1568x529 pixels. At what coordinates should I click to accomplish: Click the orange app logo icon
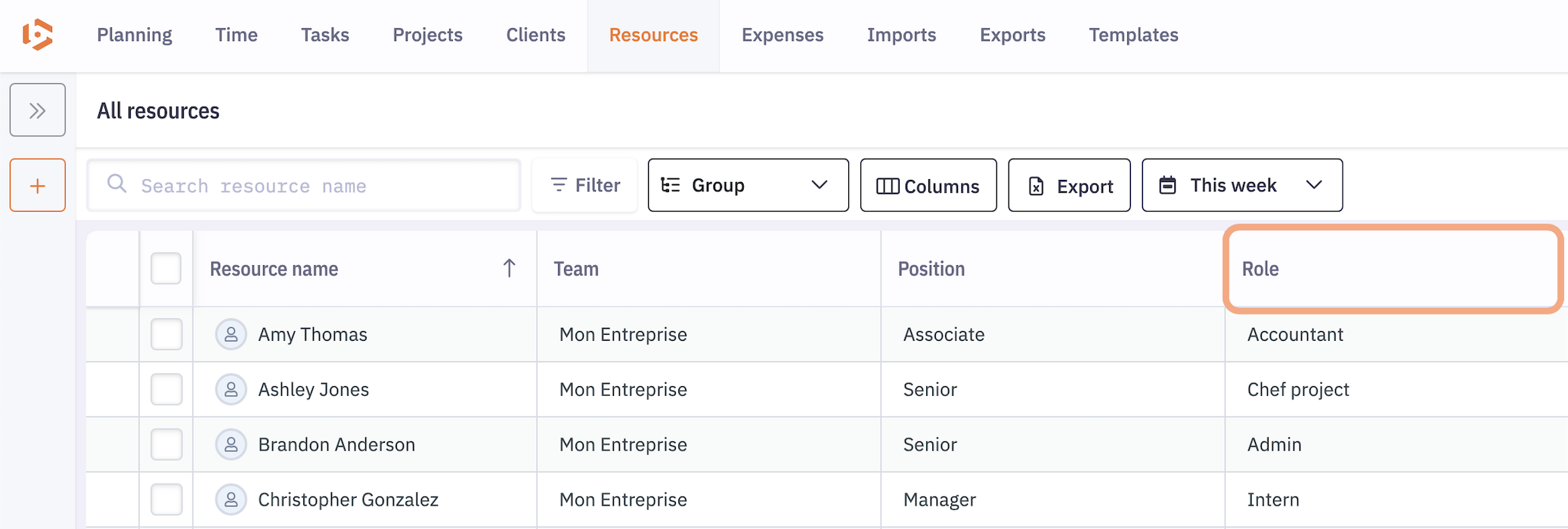[38, 35]
